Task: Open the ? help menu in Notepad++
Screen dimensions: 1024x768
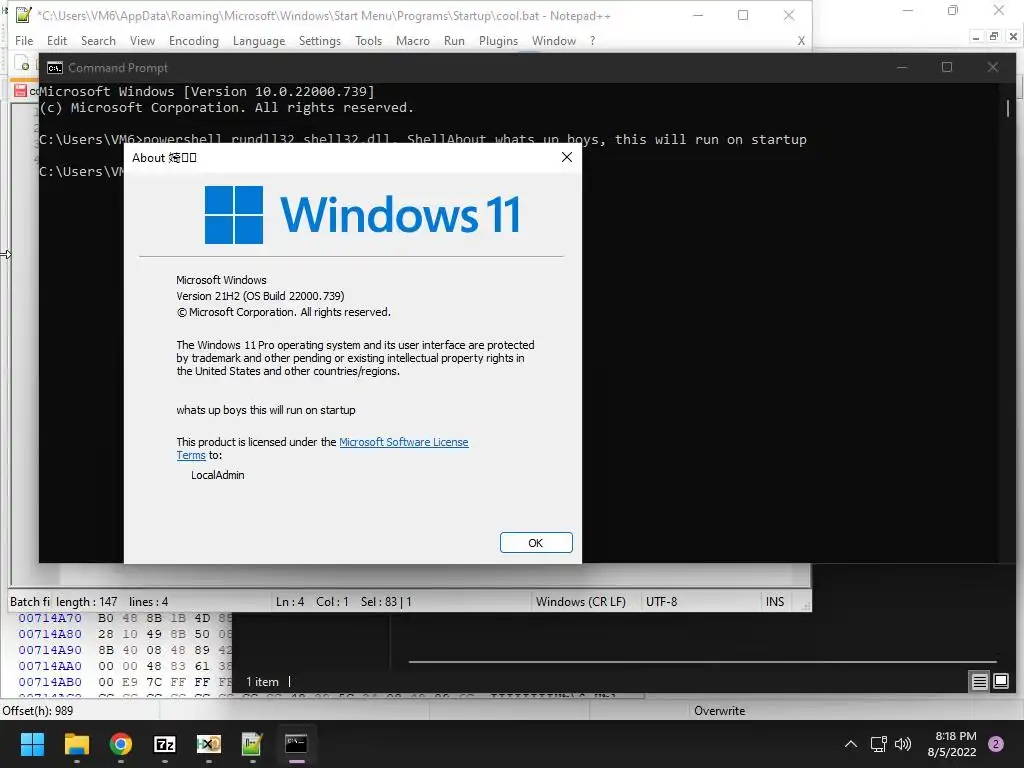Action: (x=592, y=40)
